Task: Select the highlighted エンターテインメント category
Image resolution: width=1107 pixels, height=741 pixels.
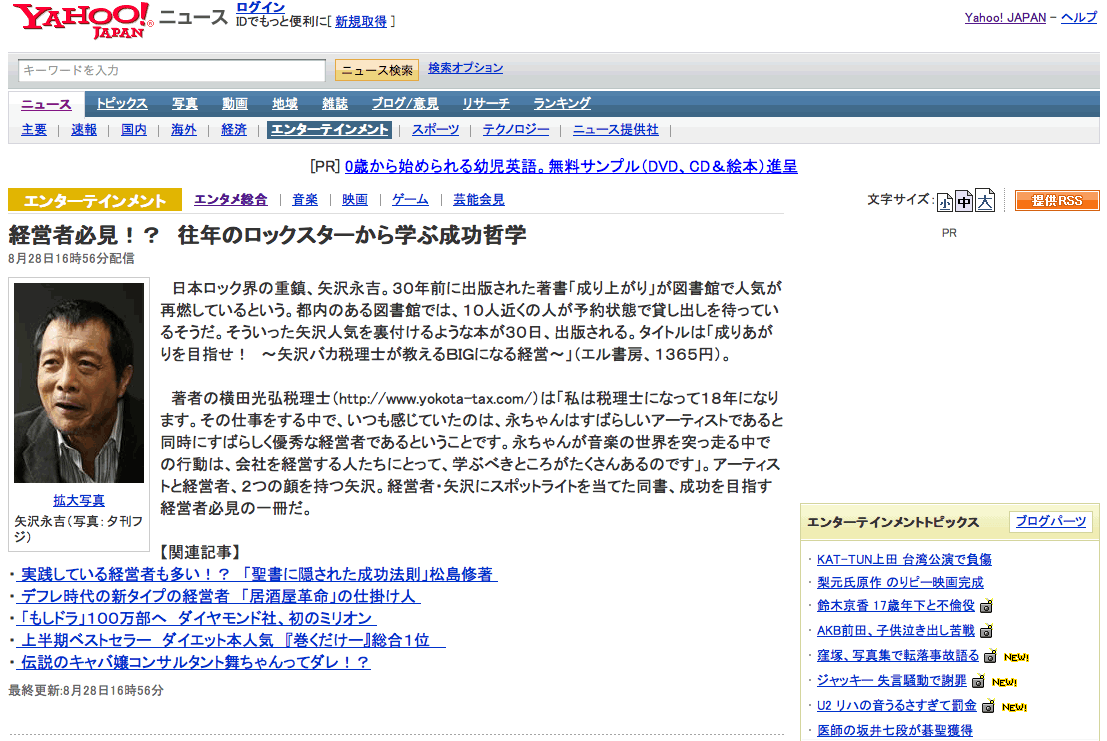Action: click(330, 130)
